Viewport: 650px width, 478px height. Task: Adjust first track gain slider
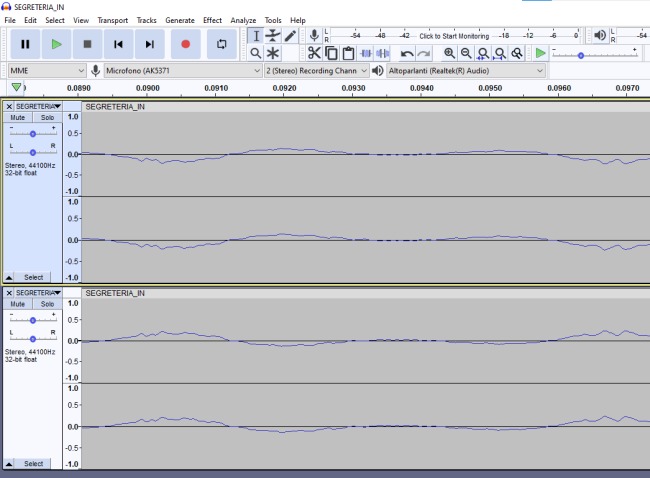[33, 133]
